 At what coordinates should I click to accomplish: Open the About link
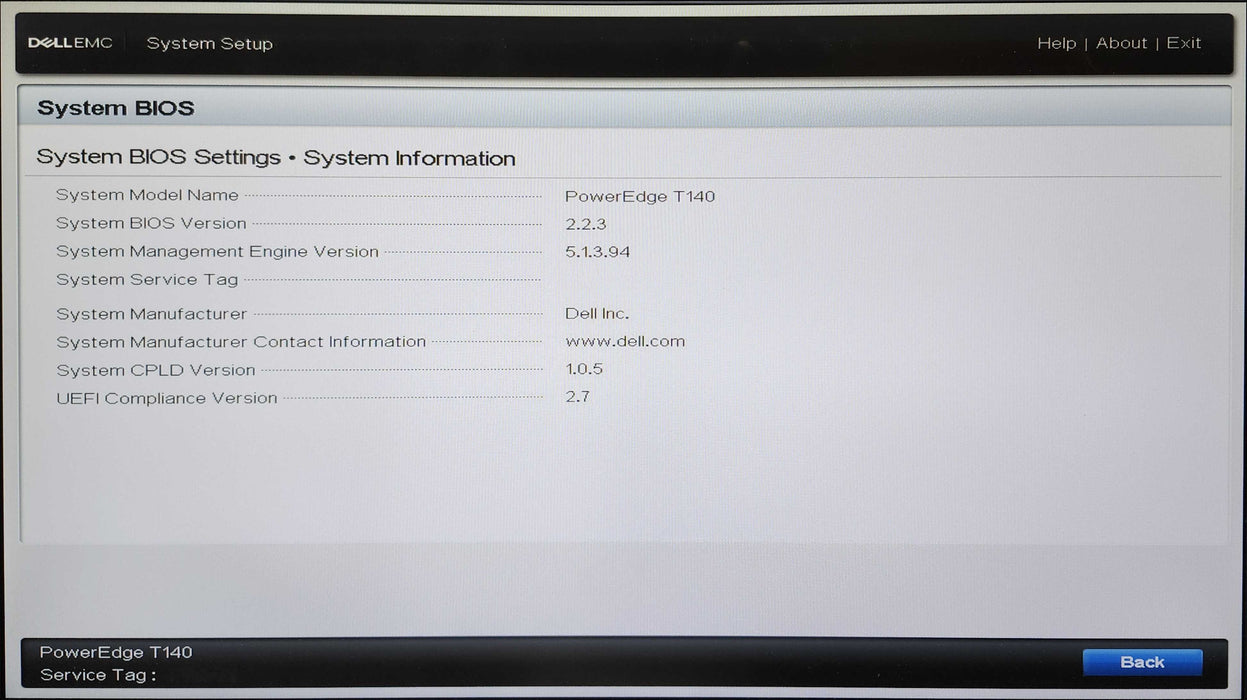(1121, 43)
